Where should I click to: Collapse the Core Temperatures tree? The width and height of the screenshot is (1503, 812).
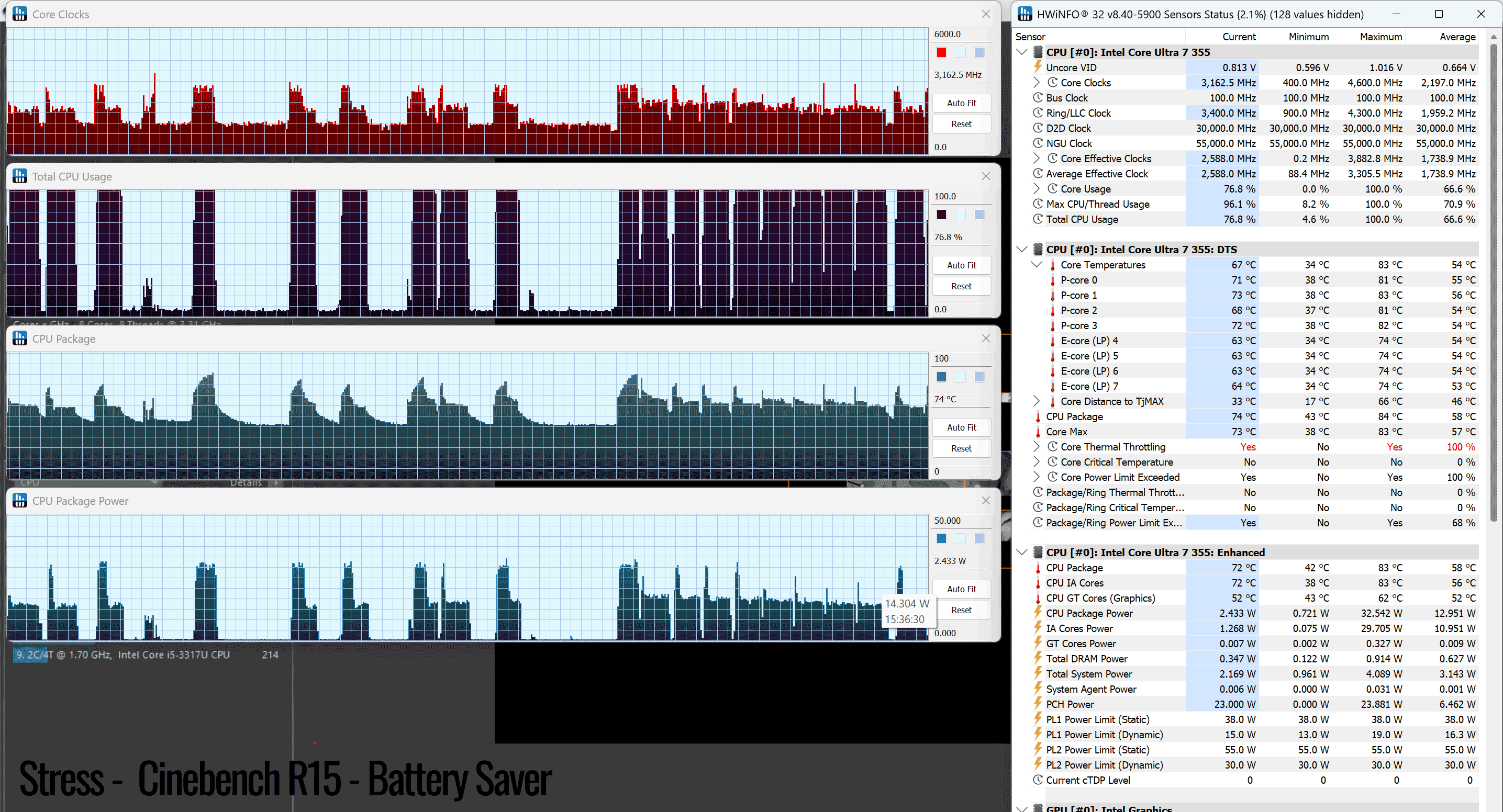pos(1037,265)
